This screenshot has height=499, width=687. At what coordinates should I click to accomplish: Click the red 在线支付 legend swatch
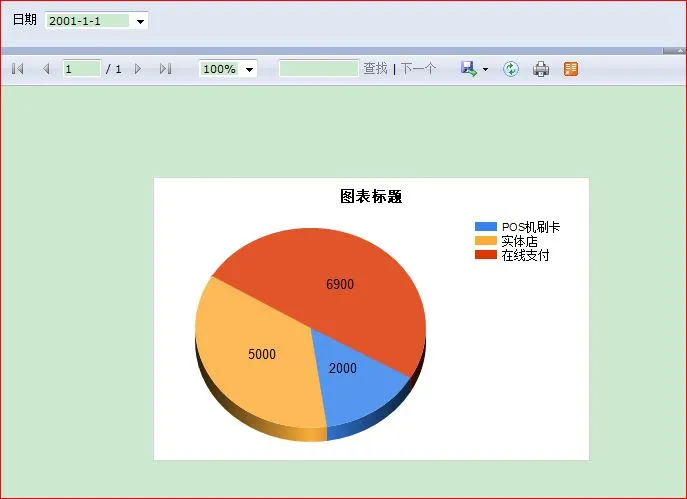pos(485,255)
